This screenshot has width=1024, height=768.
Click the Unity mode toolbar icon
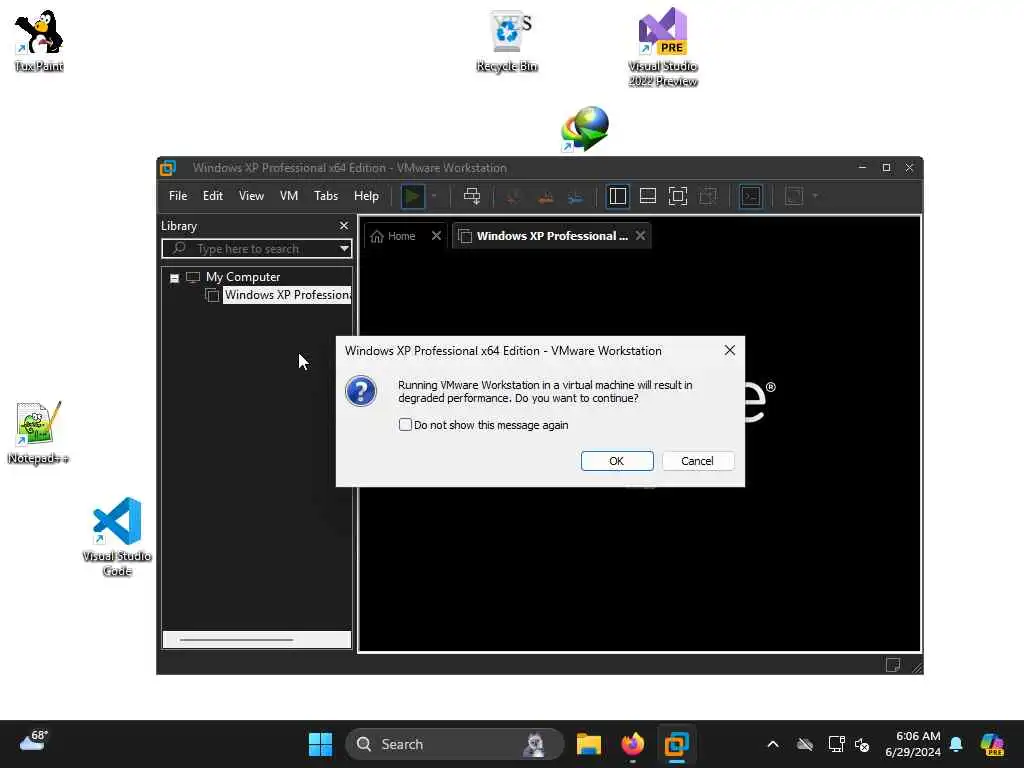[708, 196]
